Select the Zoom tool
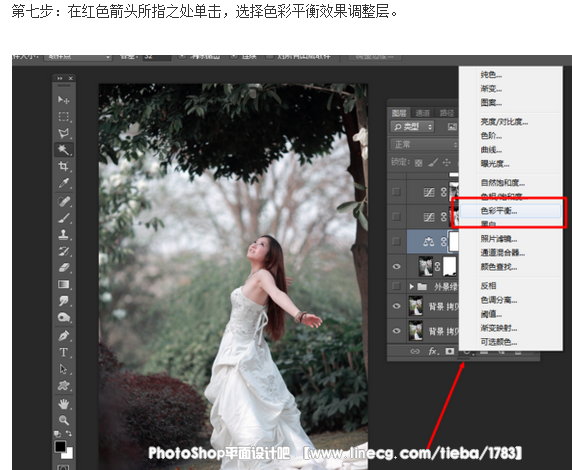 pos(63,420)
